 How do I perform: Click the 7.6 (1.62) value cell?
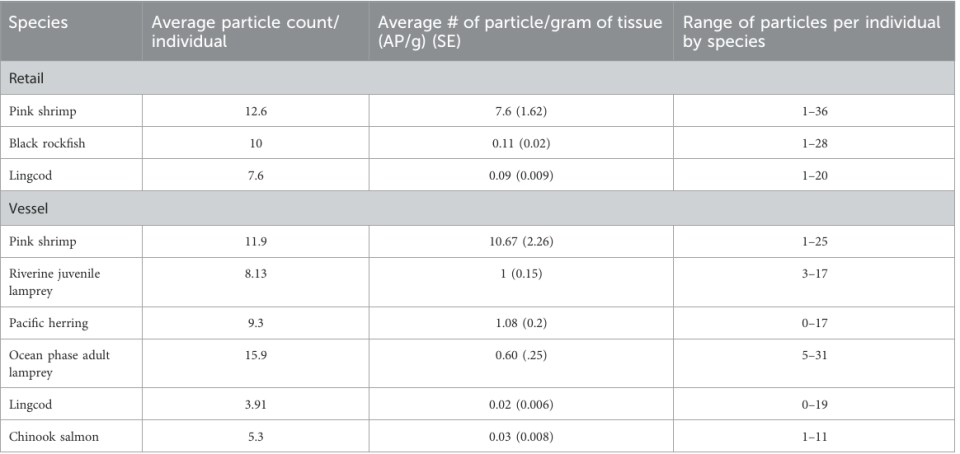pyautogui.click(x=520, y=111)
